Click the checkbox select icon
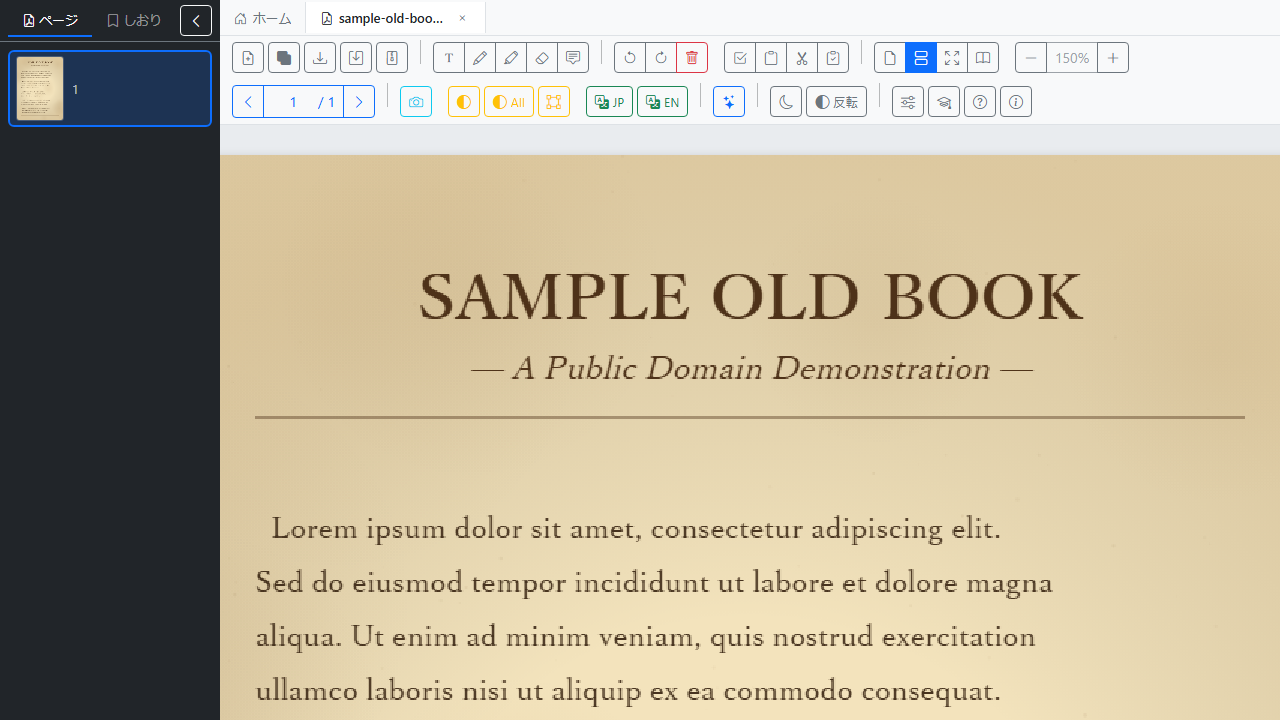1280x720 pixels. pyautogui.click(x=740, y=58)
